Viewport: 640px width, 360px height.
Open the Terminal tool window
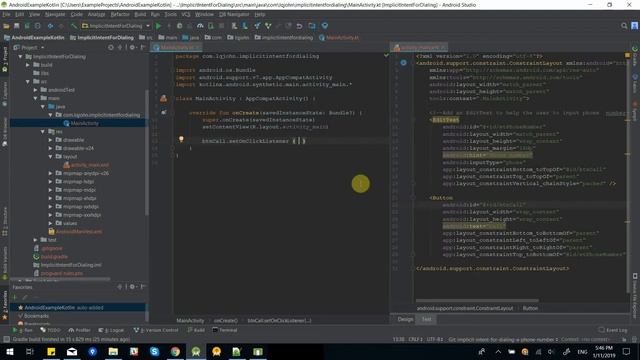[x=225, y=330]
